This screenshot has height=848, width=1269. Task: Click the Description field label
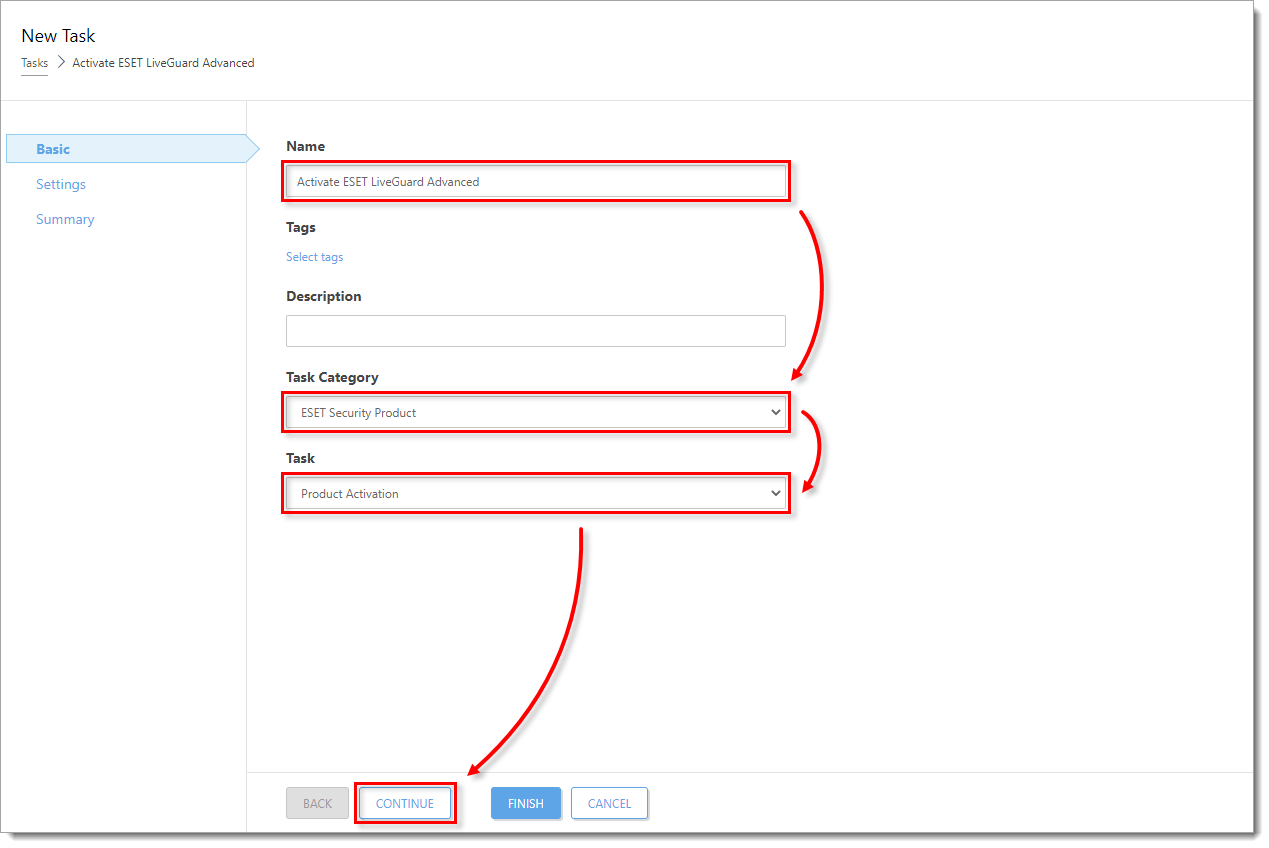pyautogui.click(x=323, y=296)
